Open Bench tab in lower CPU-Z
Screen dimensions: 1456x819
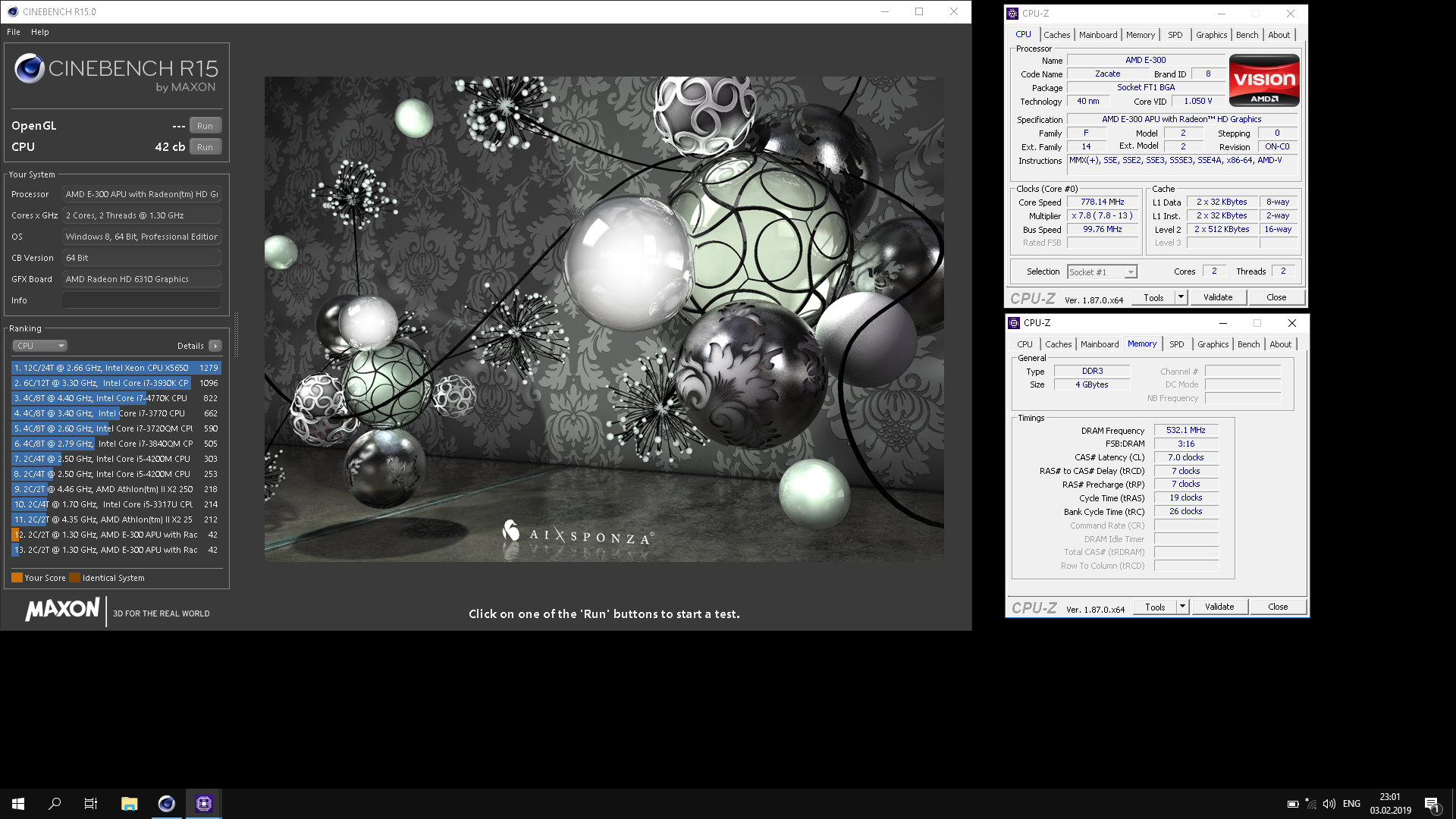pos(1248,344)
